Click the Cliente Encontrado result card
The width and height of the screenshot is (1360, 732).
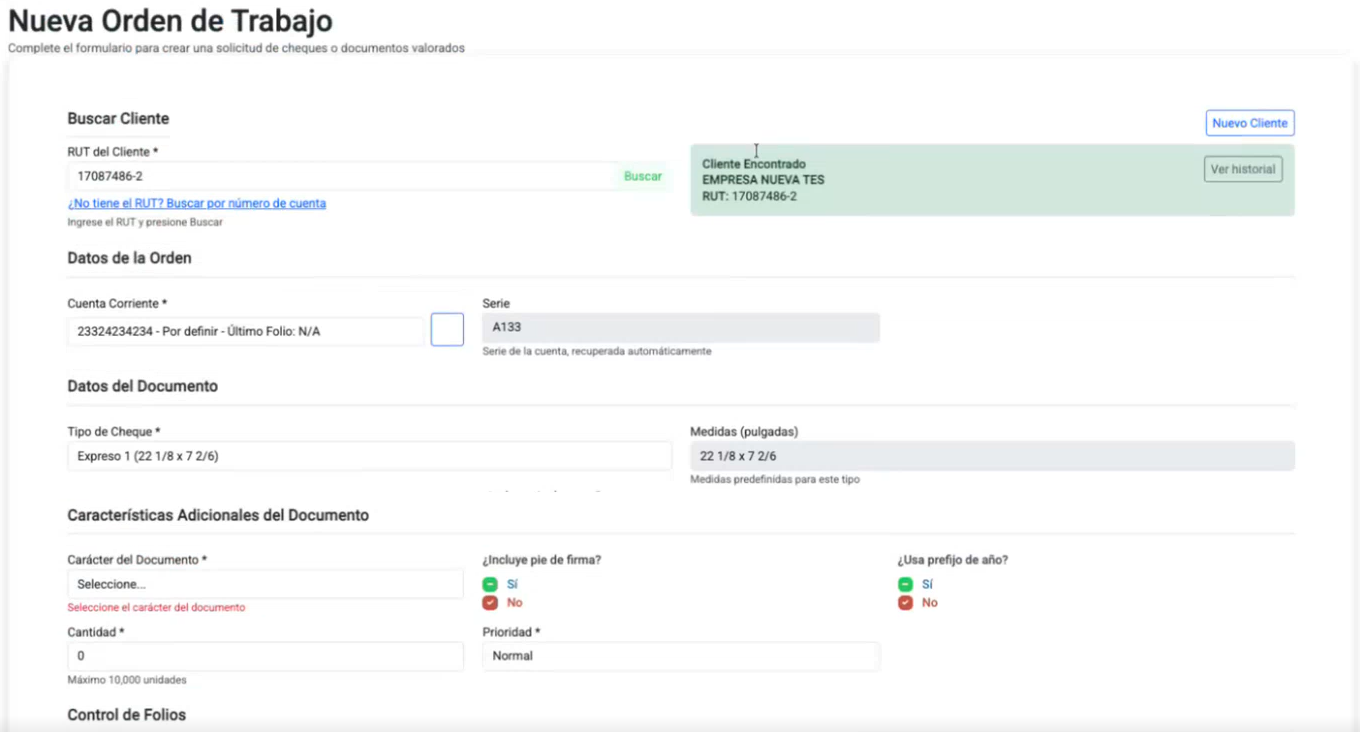click(x=992, y=180)
